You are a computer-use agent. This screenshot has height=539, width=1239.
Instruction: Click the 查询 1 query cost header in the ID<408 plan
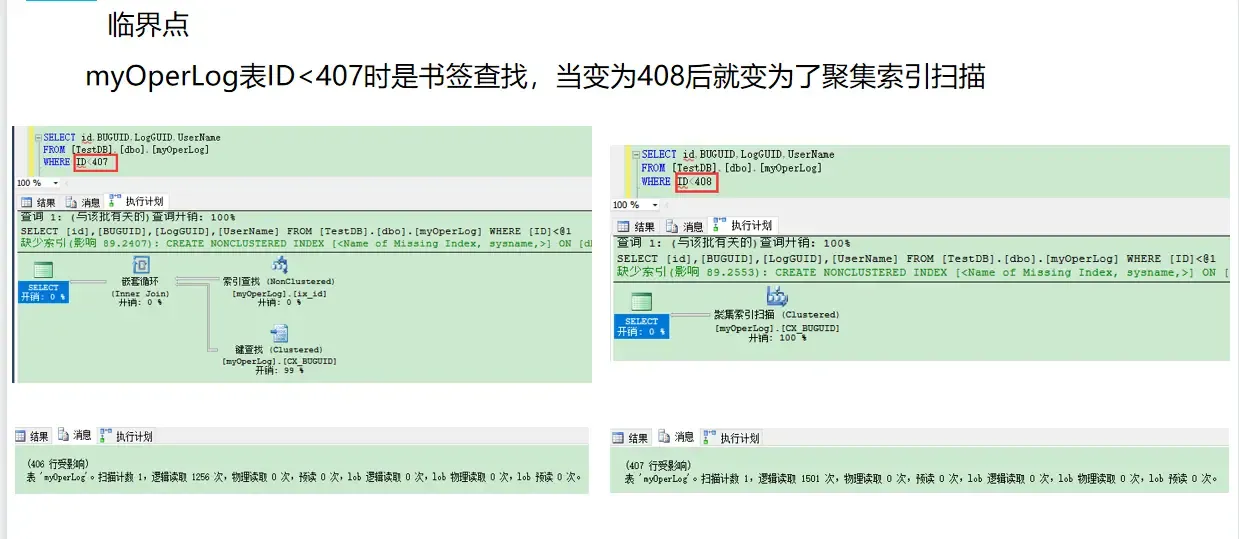click(x=734, y=243)
